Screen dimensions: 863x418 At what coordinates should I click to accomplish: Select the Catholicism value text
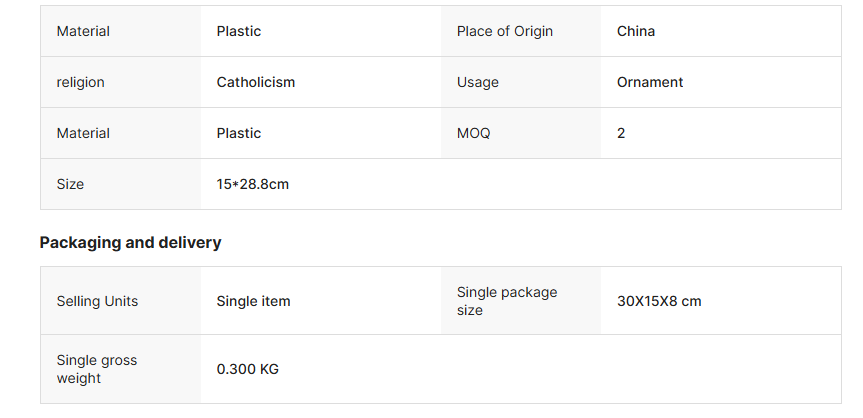[255, 82]
